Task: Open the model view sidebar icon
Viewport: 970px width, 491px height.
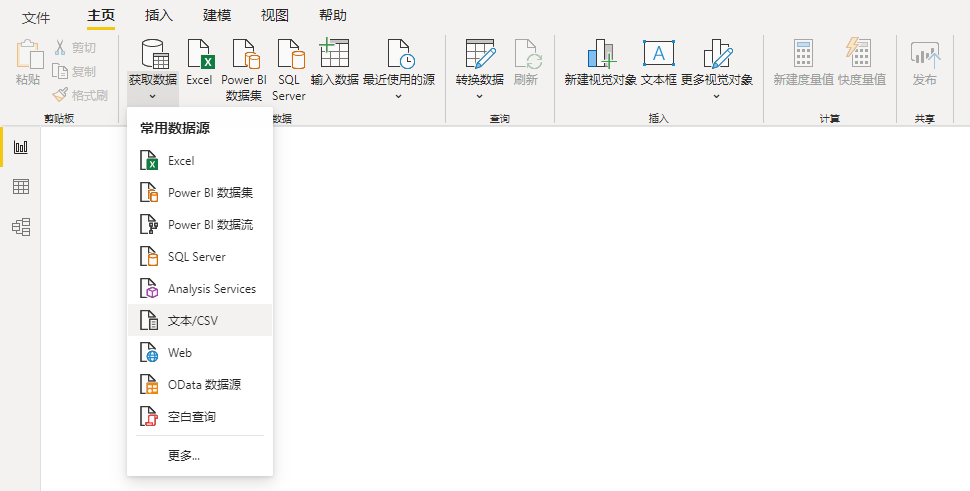Action: tap(20, 227)
